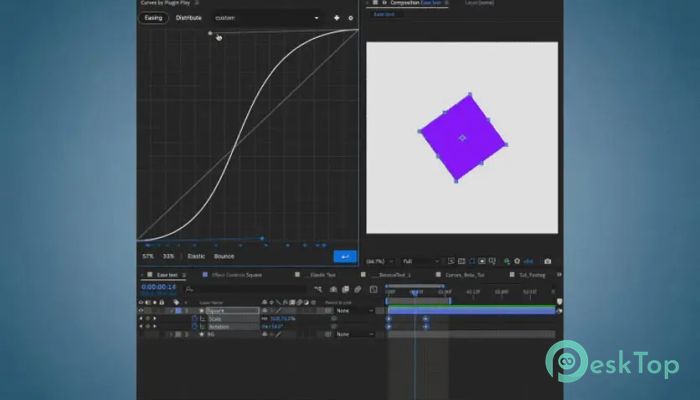Click the blue apply curve button
Viewport: 700px width, 400px height.
tap(345, 257)
